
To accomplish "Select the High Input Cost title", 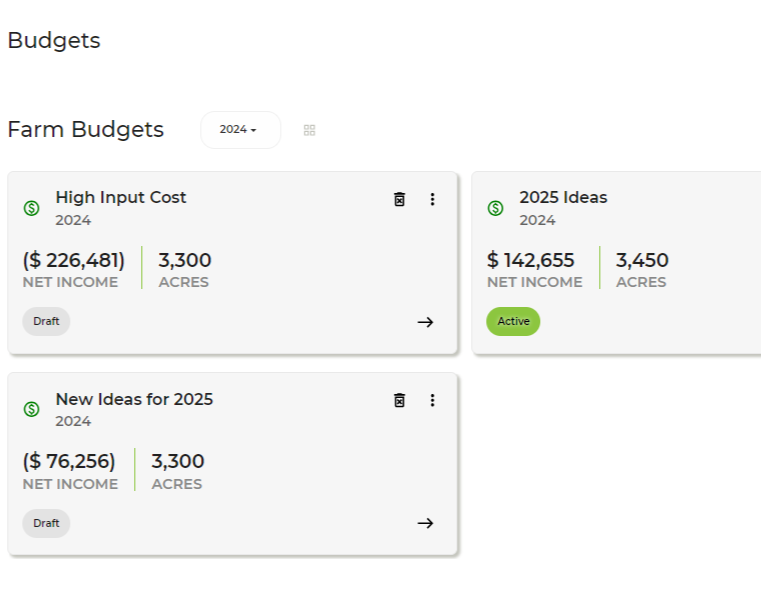I will coord(121,198).
